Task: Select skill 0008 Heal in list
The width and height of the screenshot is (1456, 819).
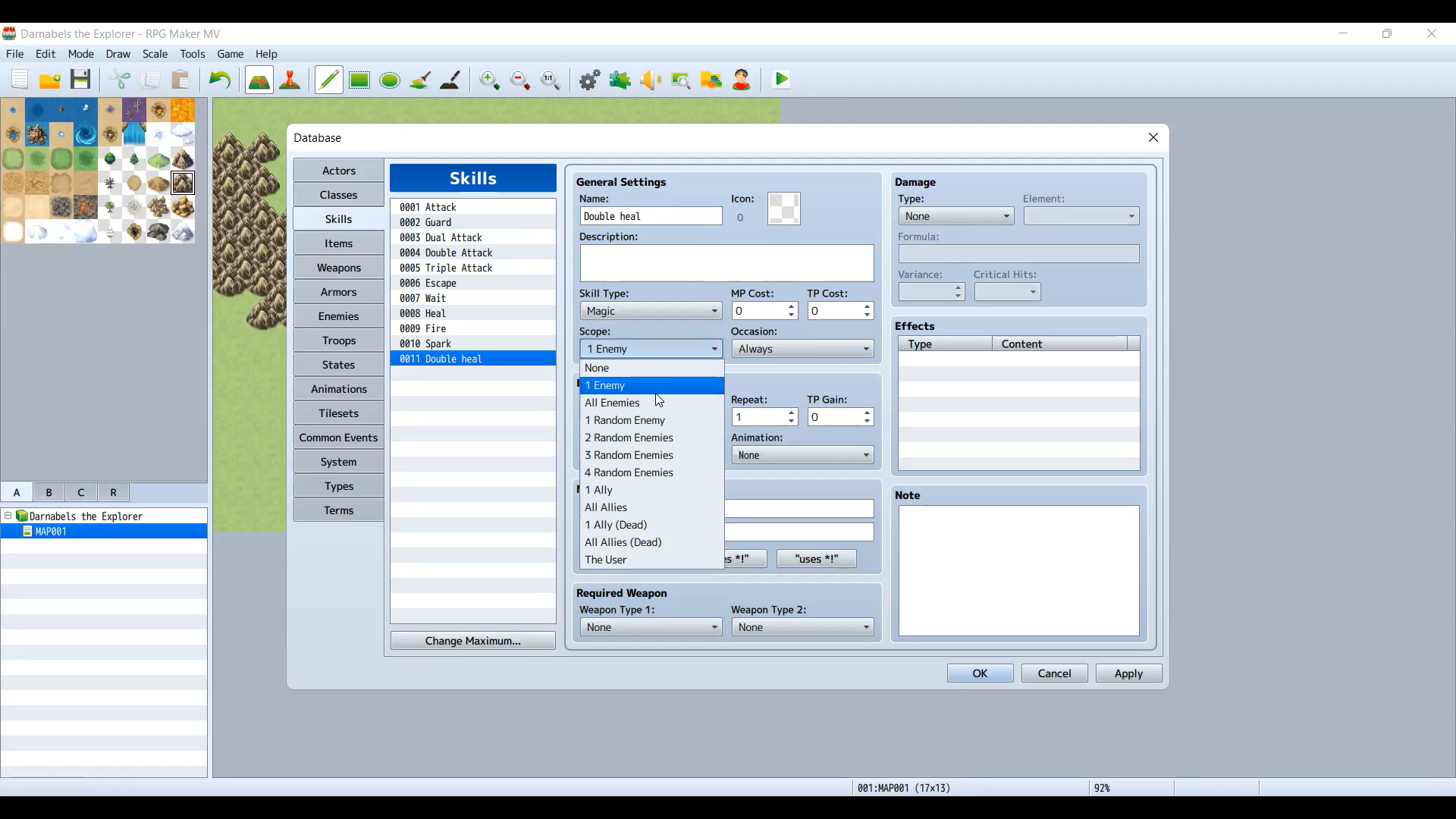Action: (x=472, y=313)
